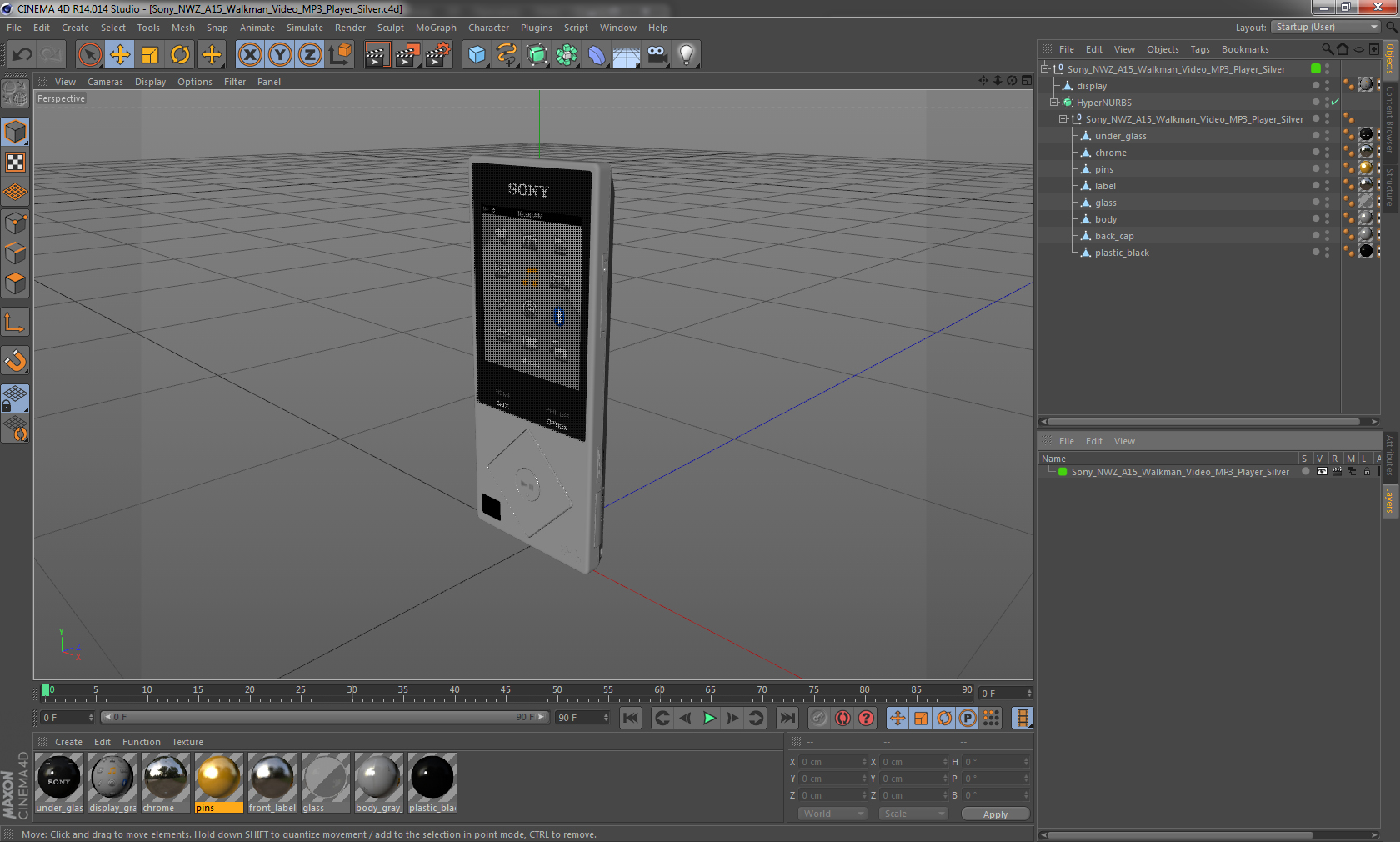This screenshot has height=842, width=1400.
Task: Select the glass object in tree
Action: pyautogui.click(x=1105, y=203)
